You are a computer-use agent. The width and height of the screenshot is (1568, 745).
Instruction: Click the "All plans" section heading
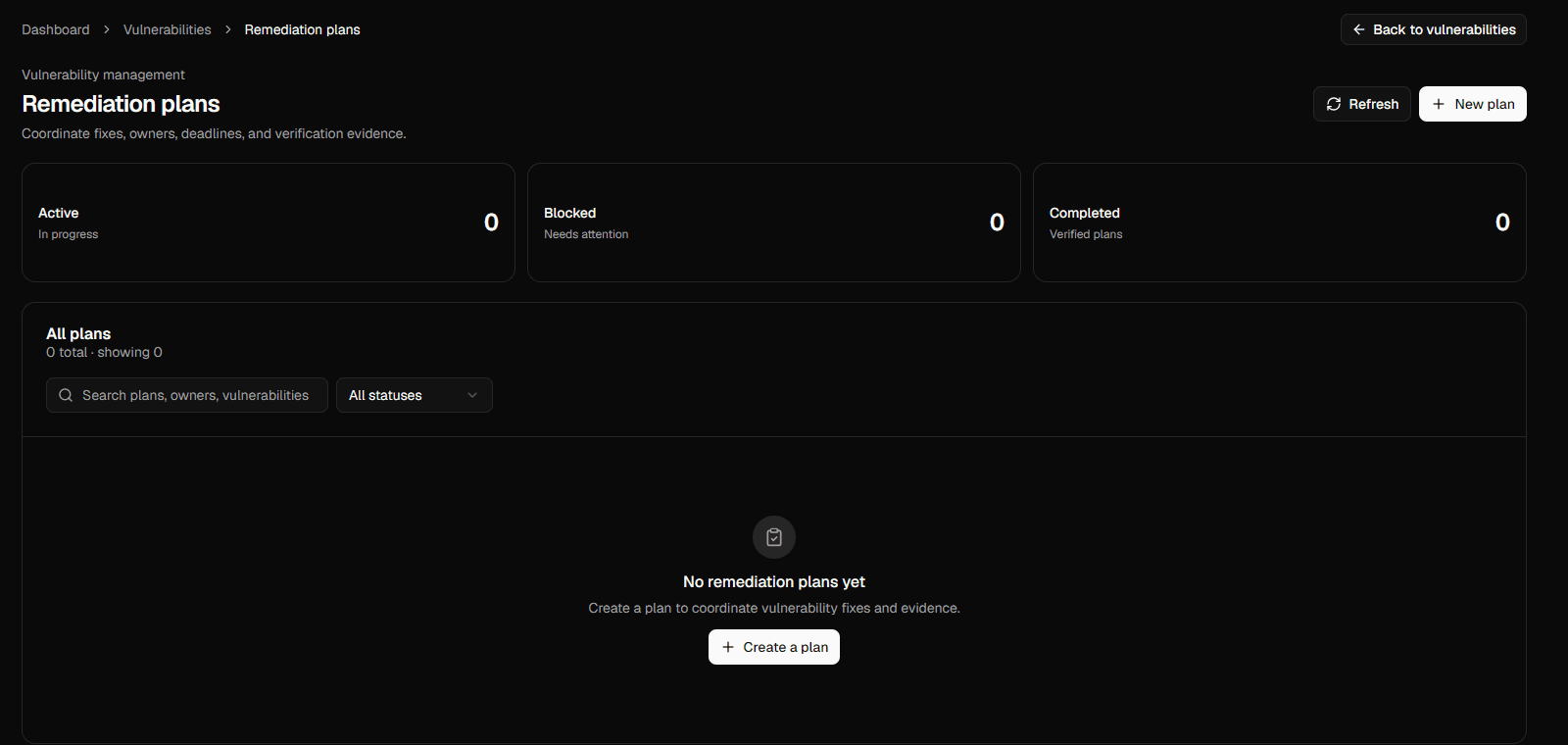pos(78,333)
